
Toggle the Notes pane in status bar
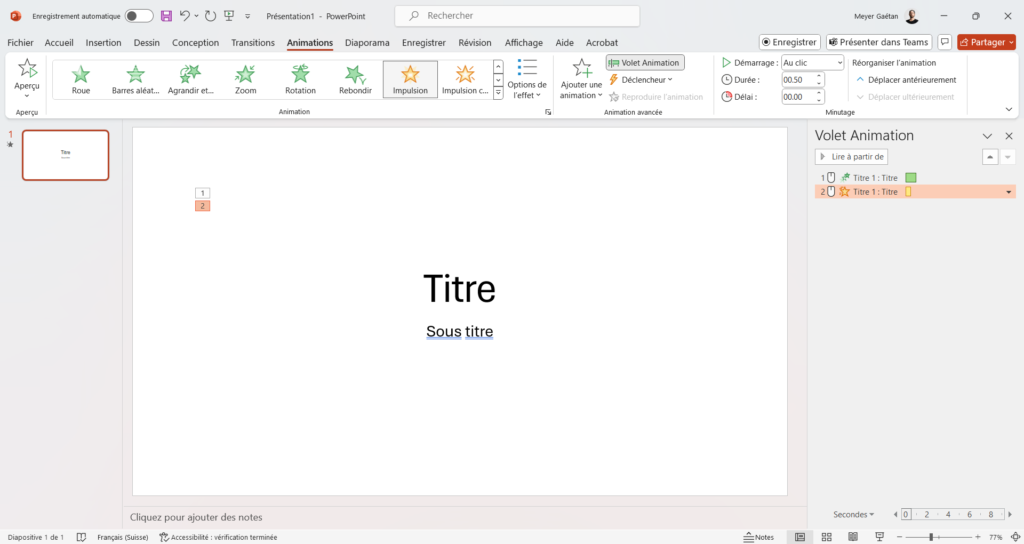(x=759, y=537)
